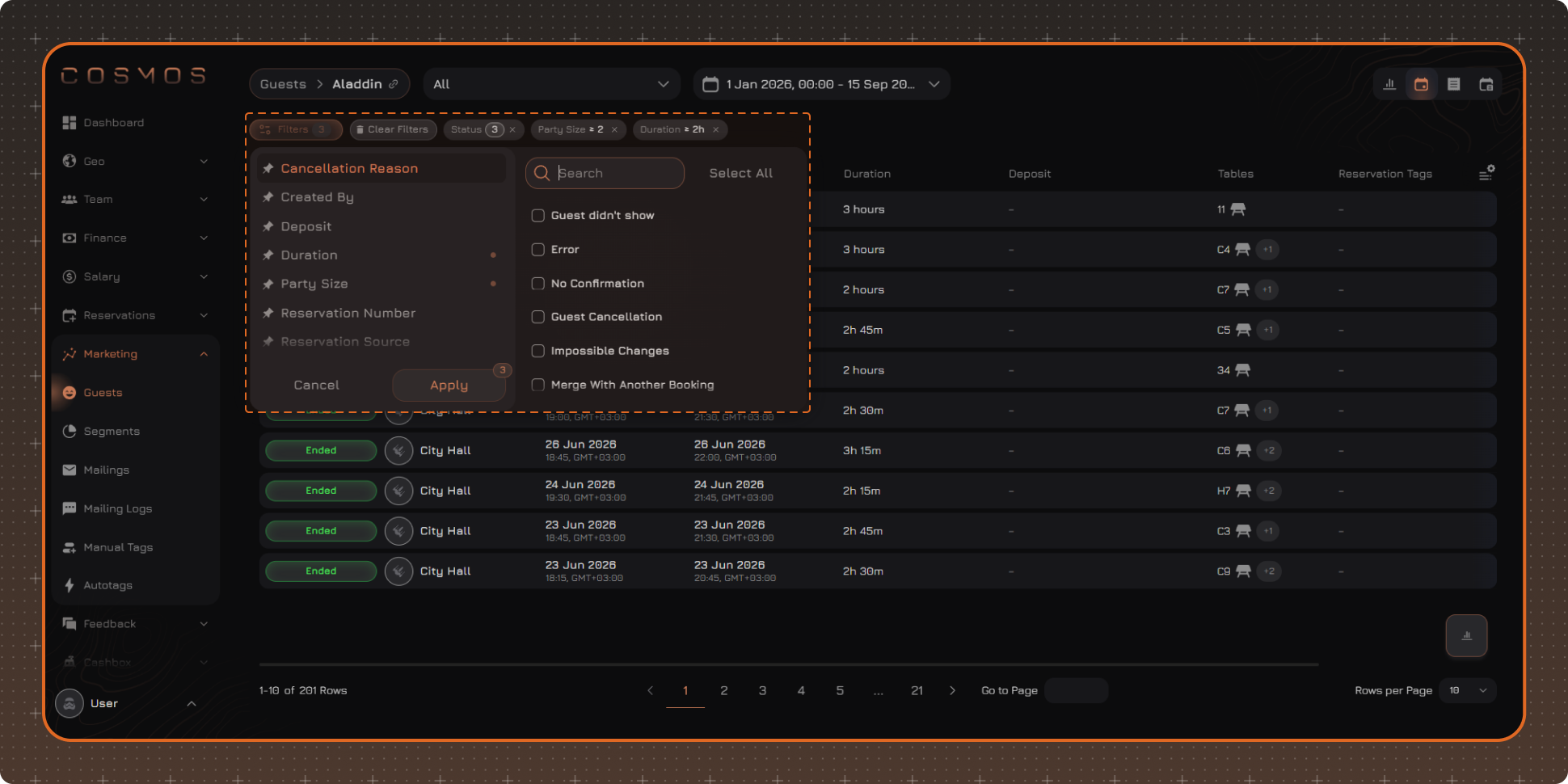
Task: Go to next page arrow
Action: coord(952,690)
